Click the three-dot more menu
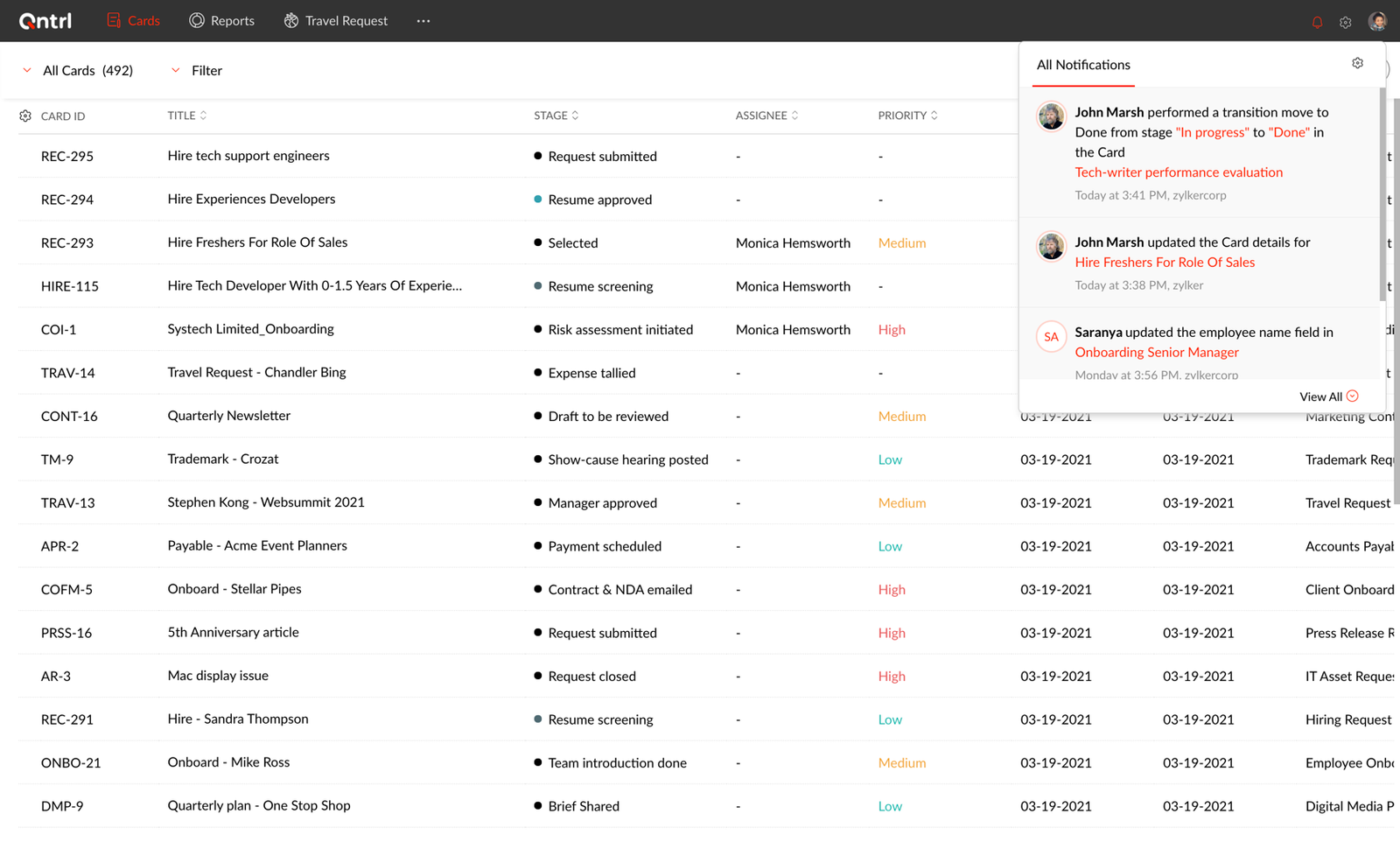Screen dimensions: 1400x842 423,21
